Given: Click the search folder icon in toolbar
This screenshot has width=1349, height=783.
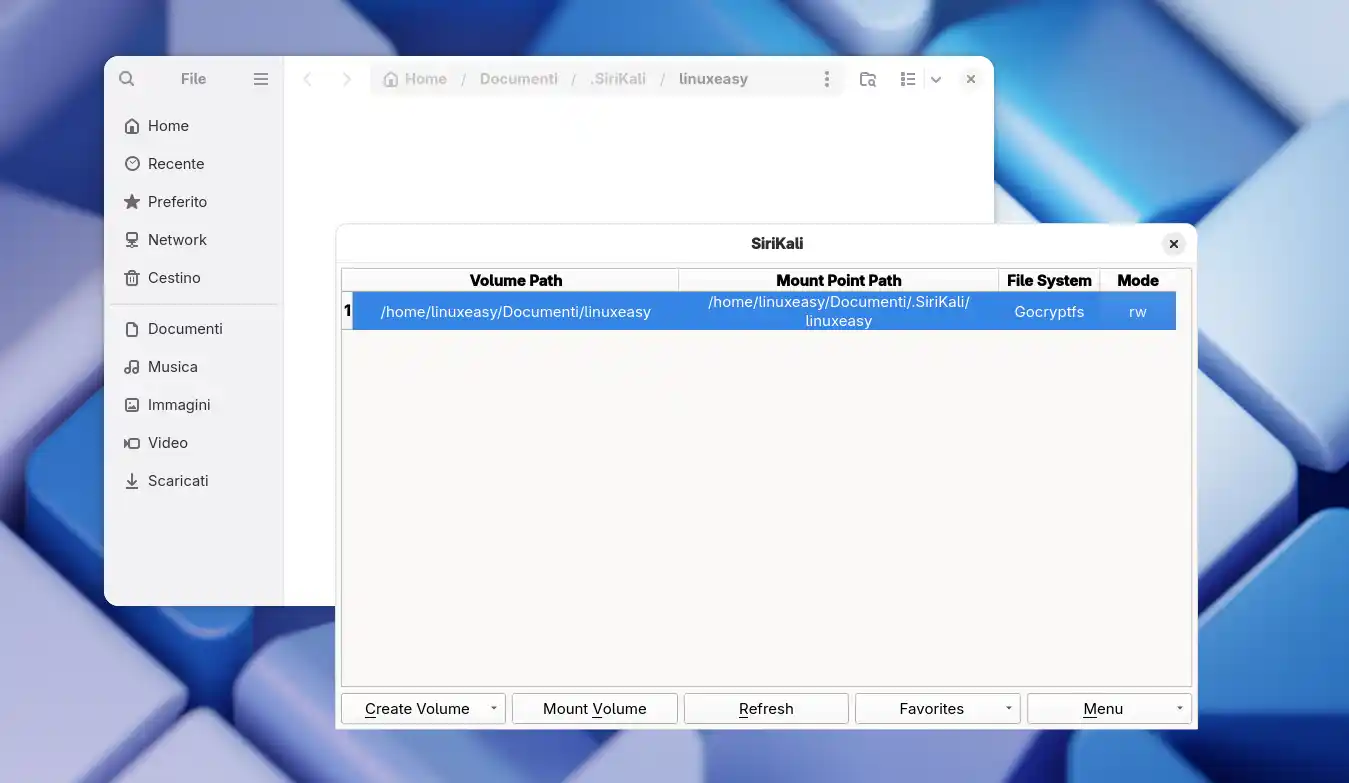Looking at the screenshot, I should (x=868, y=79).
